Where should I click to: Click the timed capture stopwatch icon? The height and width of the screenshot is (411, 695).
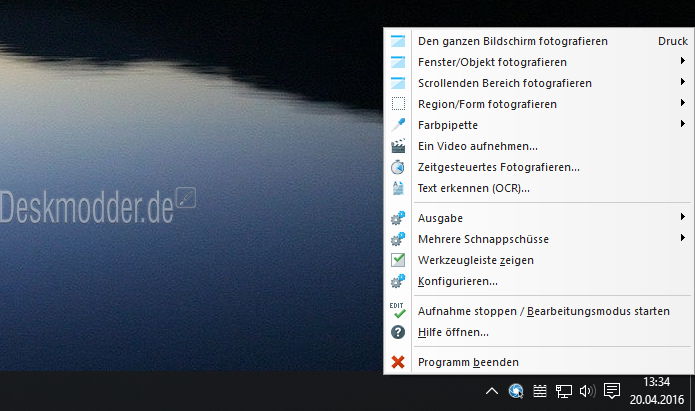(x=398, y=167)
